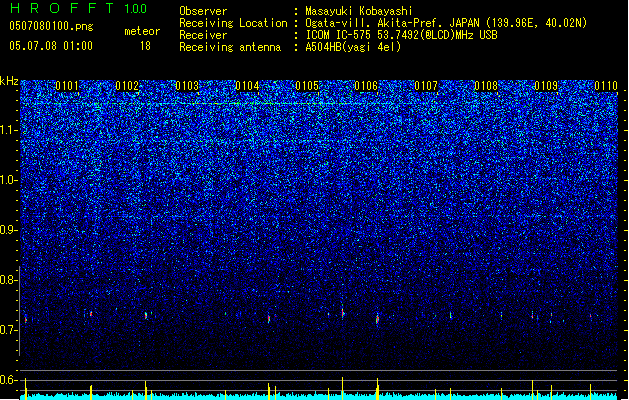Click the ICOM IC-575 receiver value
The image size is (629, 400).
402,35
